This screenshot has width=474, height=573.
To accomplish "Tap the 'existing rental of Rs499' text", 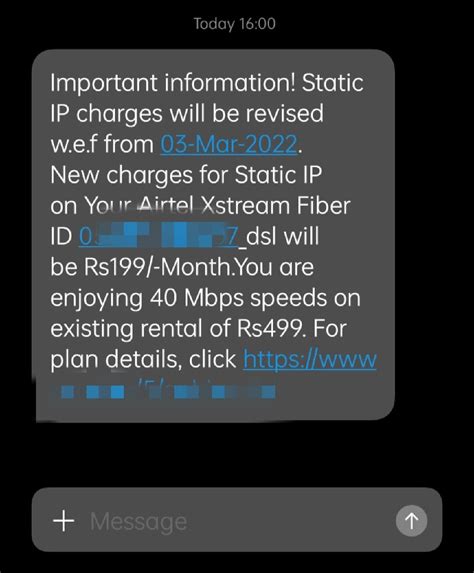I will (x=176, y=329).
